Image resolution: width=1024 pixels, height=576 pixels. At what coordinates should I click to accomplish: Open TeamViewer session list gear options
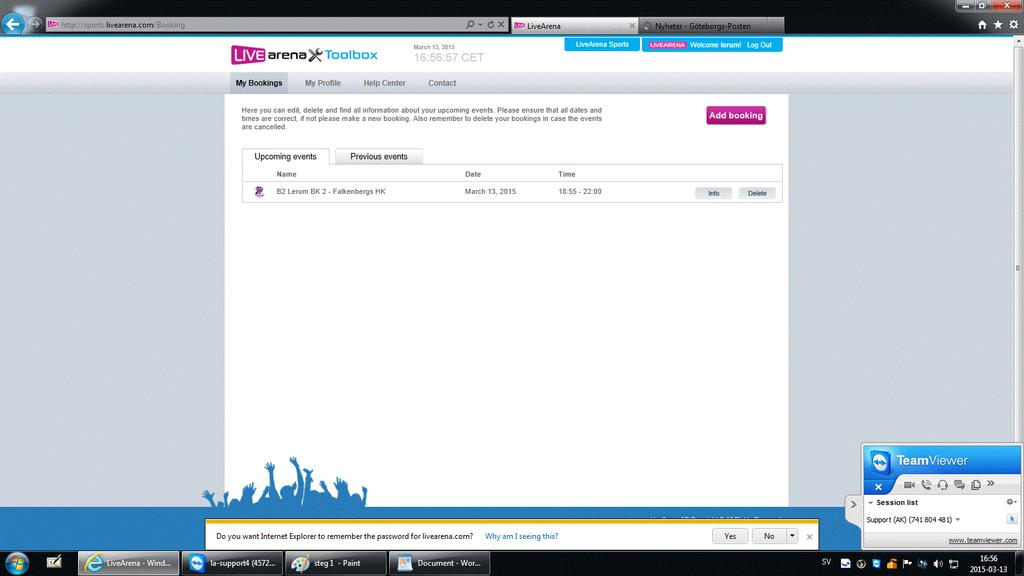point(1011,502)
